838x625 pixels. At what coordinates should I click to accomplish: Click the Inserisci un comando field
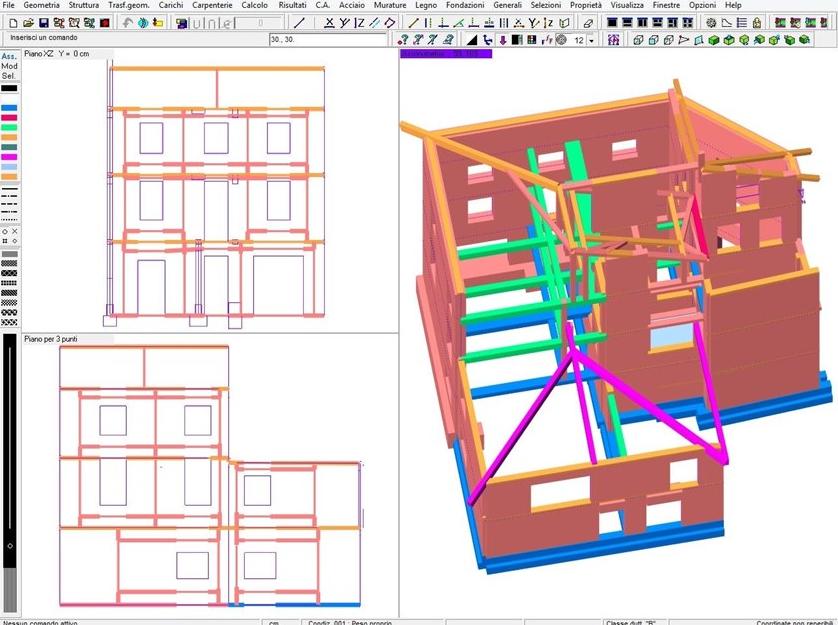point(130,39)
